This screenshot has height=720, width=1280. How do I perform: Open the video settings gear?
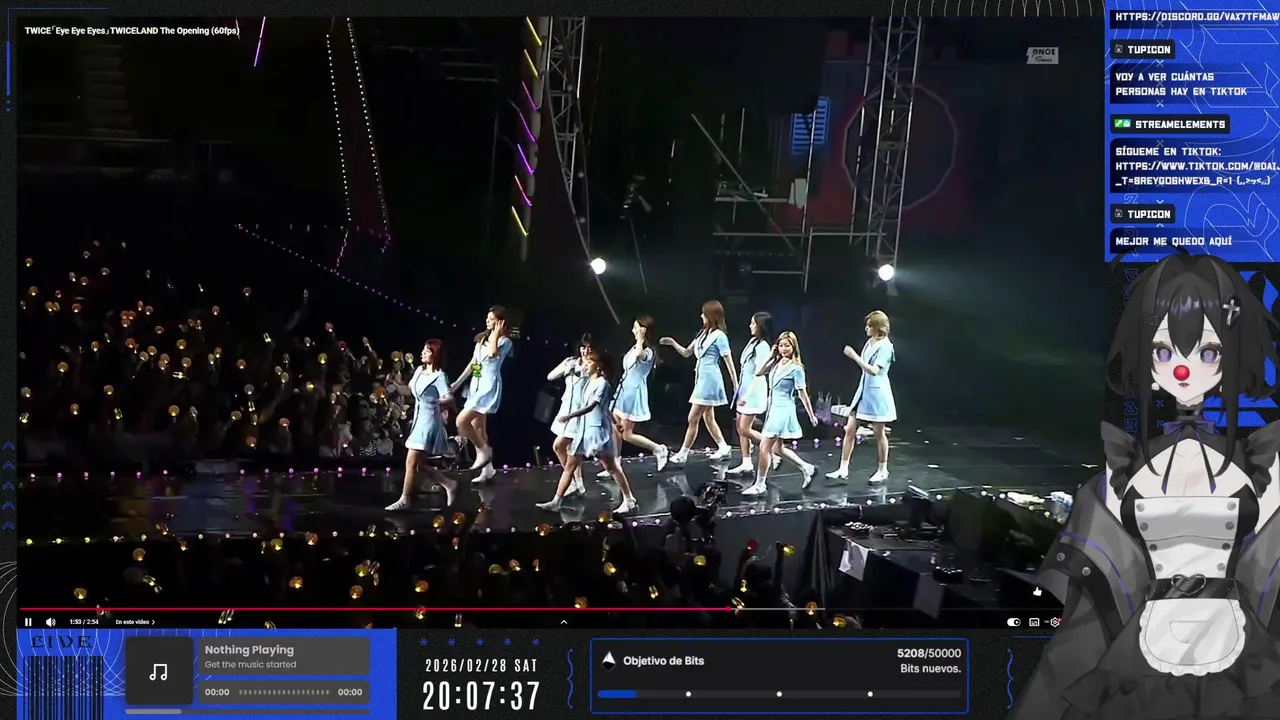(1054, 622)
